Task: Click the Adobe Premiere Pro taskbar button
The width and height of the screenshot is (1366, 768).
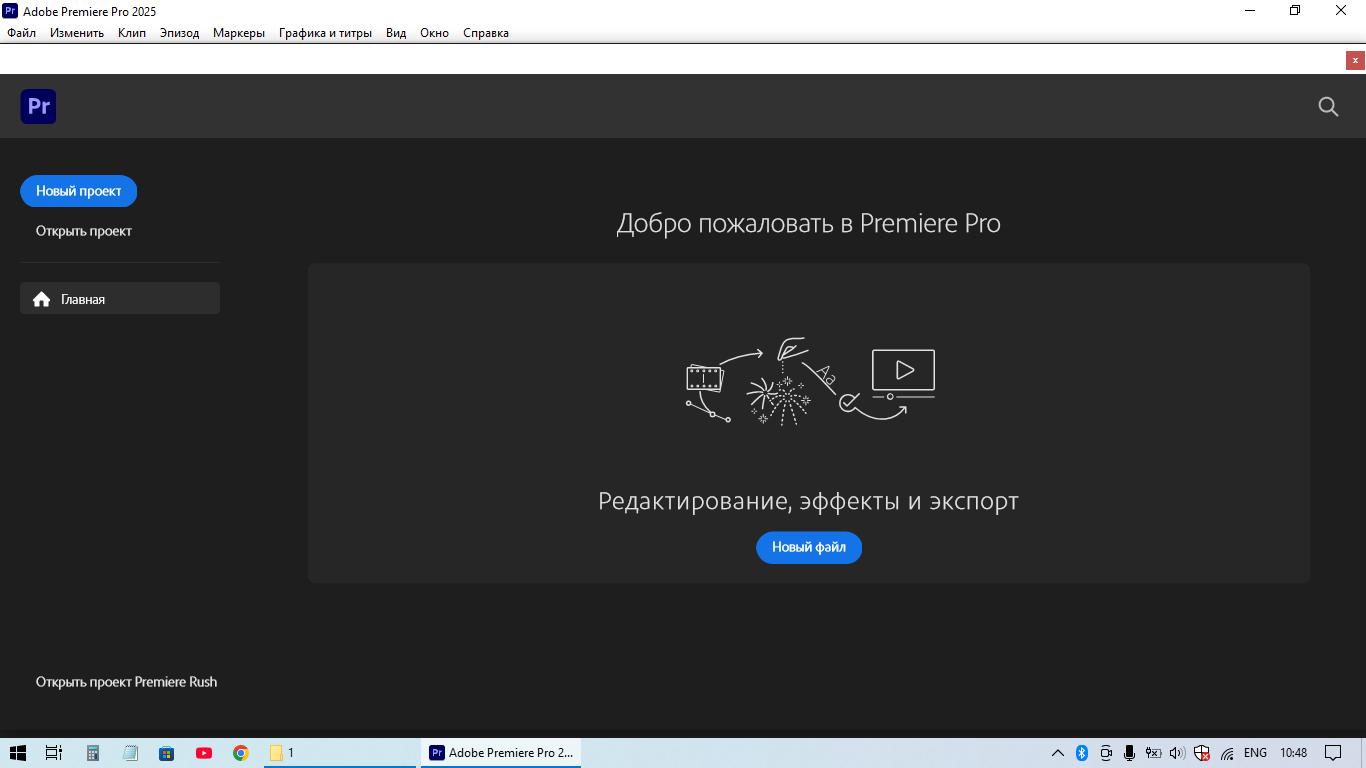Action: click(501, 753)
